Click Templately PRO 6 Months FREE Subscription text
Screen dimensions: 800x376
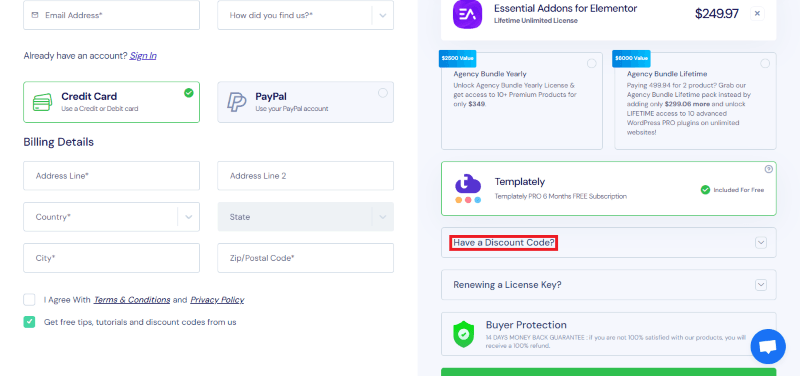(561, 196)
